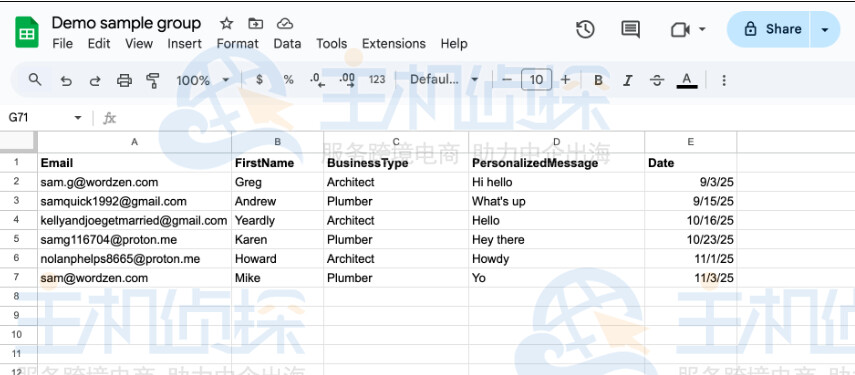Expand the video call dropdown arrow
Viewport: 855px width, 375px height.
[x=702, y=29]
